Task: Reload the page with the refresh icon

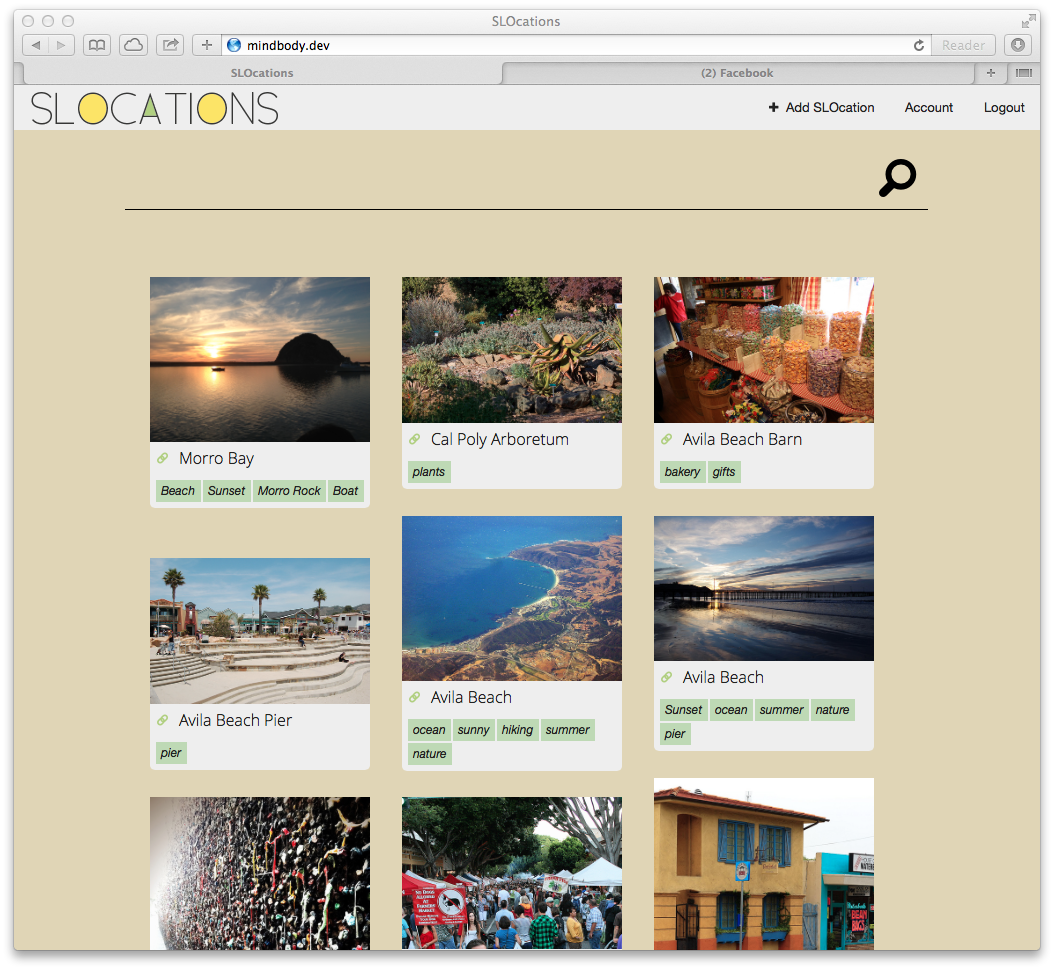Action: (919, 45)
